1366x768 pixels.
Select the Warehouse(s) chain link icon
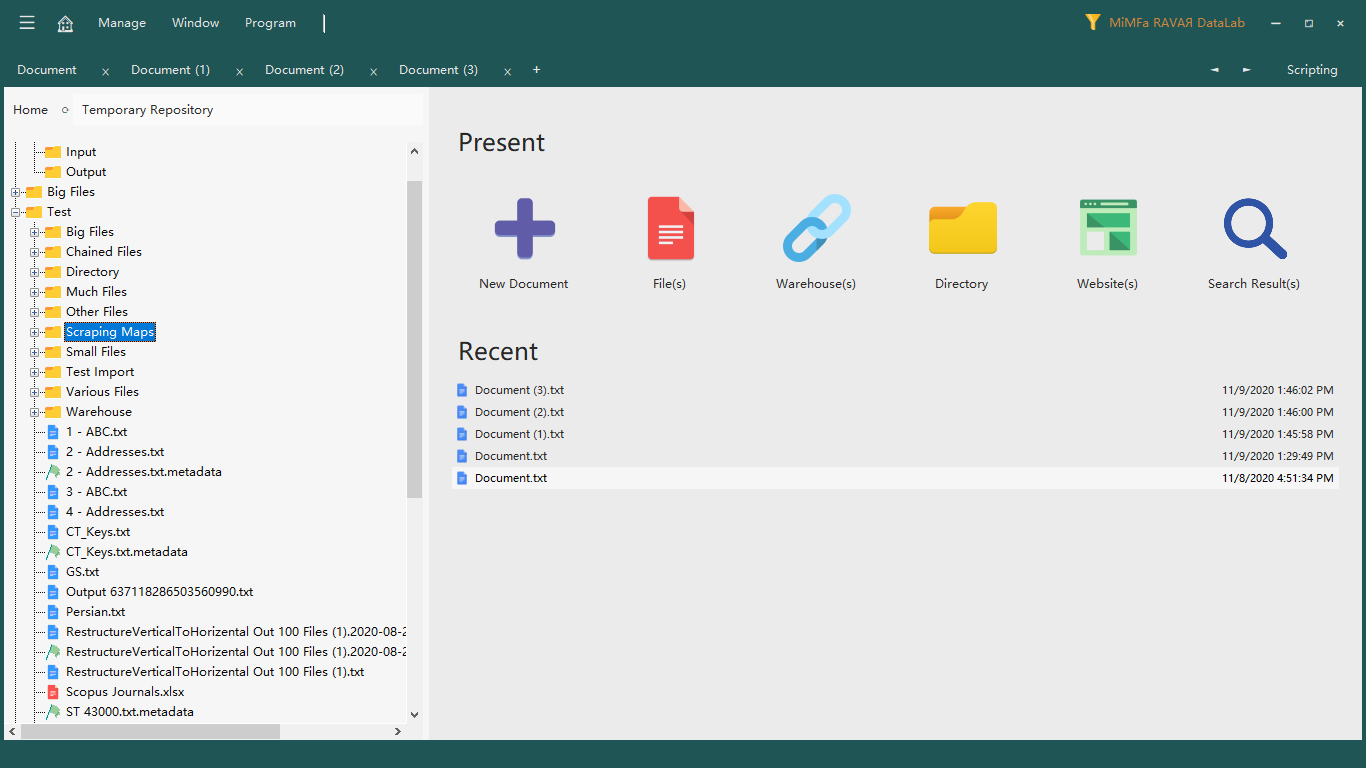(x=816, y=229)
